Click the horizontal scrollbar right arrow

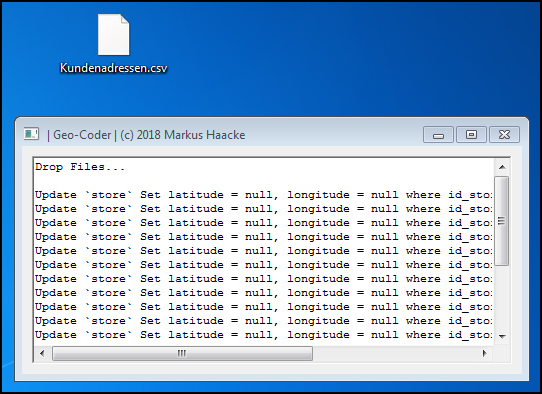click(x=485, y=353)
